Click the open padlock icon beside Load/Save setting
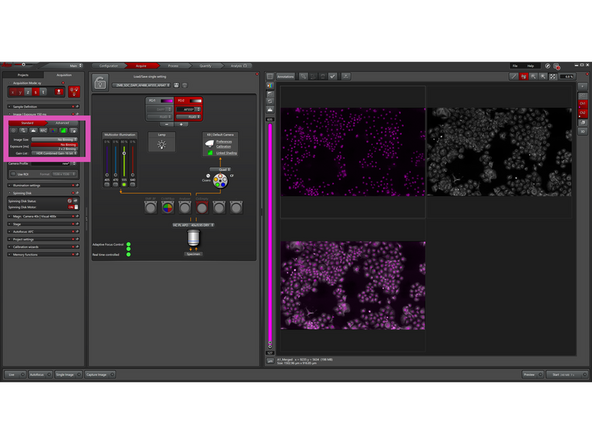Screen dimensions: 592x444 tap(100, 82)
